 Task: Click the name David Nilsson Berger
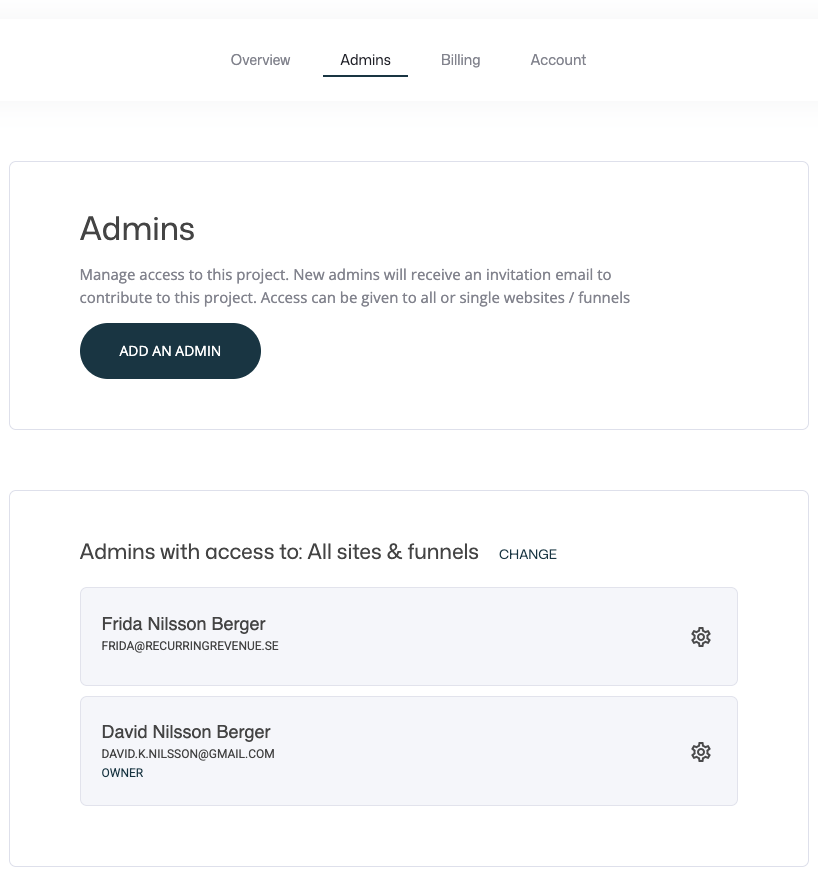[186, 731]
